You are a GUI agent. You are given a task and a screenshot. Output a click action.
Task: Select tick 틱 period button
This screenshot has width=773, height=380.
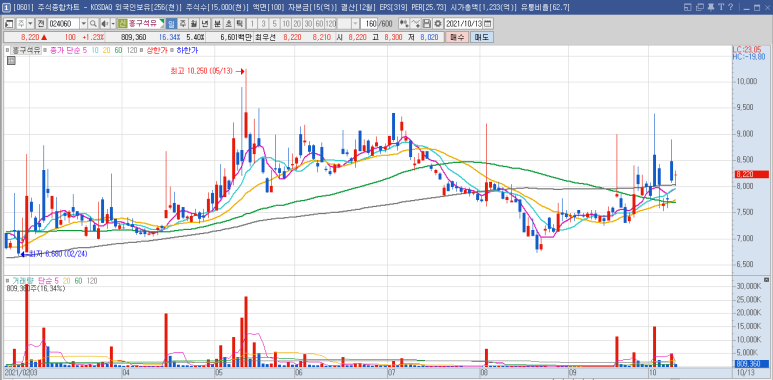click(240, 24)
